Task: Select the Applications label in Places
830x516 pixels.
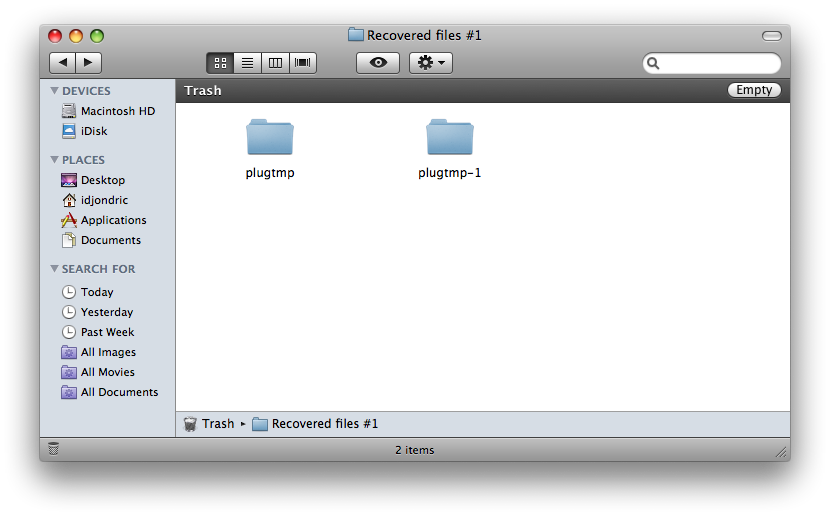Action: point(113,220)
